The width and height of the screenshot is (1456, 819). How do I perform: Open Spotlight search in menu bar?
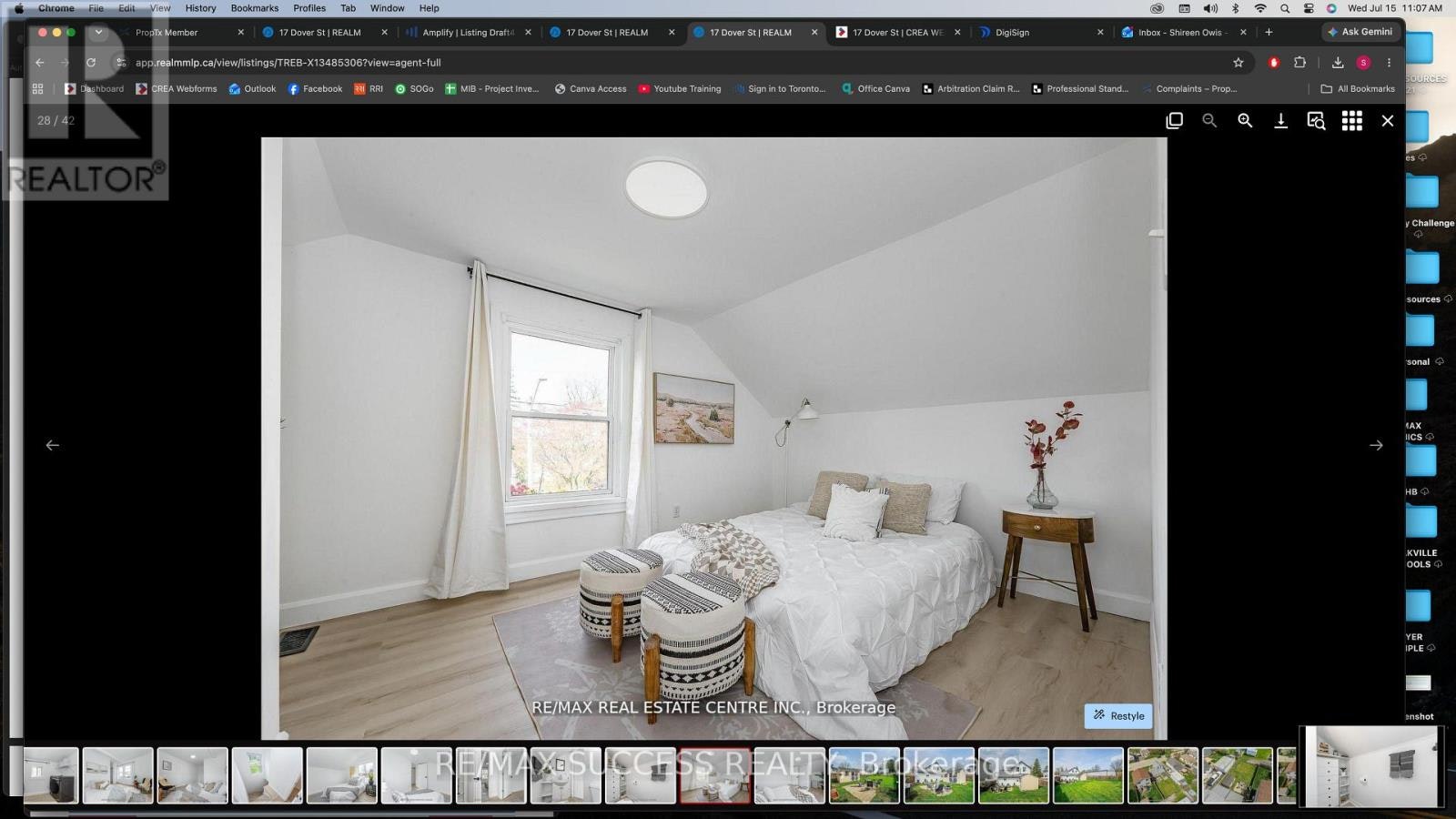click(1284, 8)
